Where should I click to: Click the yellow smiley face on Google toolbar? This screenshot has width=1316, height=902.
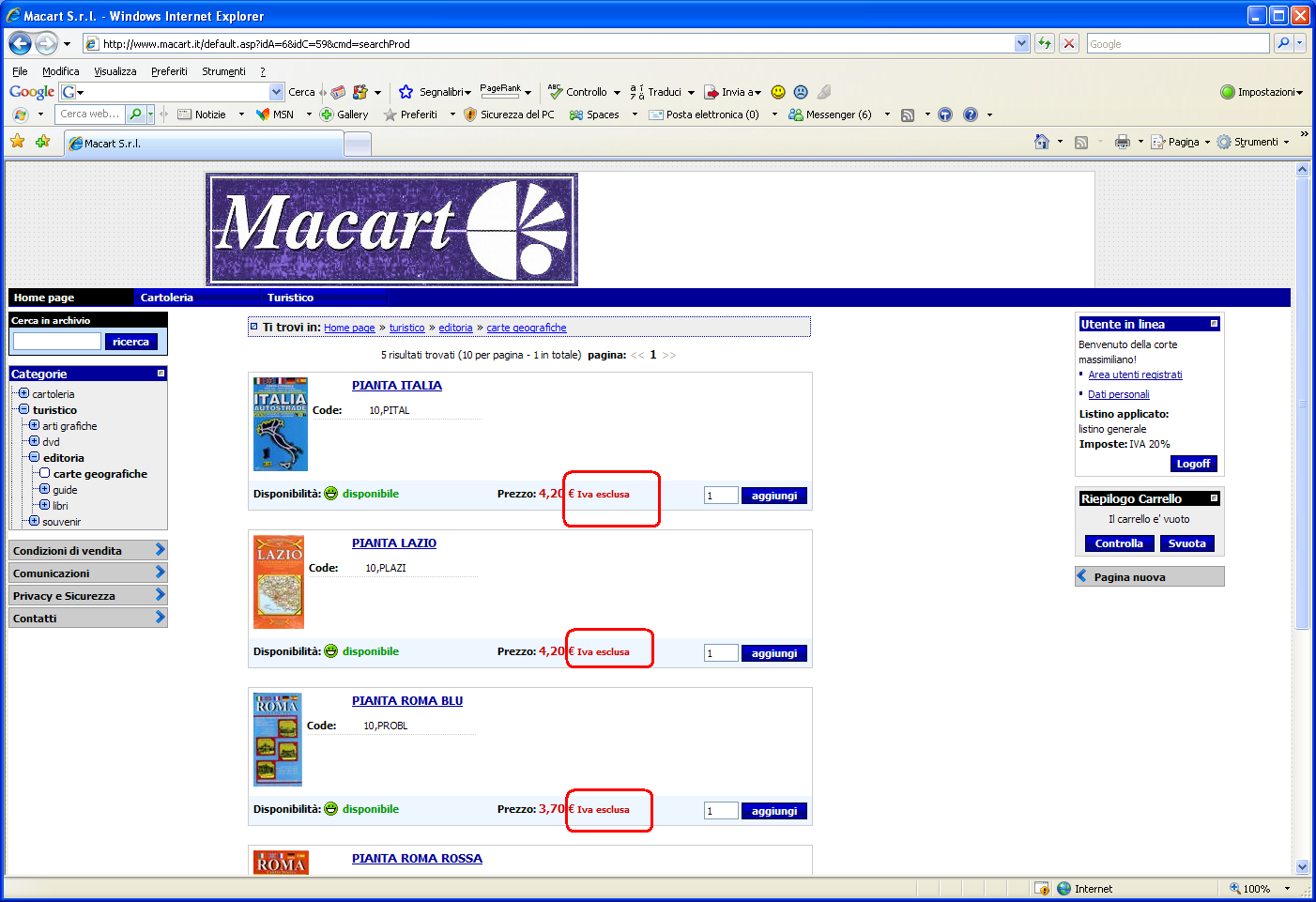pyautogui.click(x=778, y=92)
